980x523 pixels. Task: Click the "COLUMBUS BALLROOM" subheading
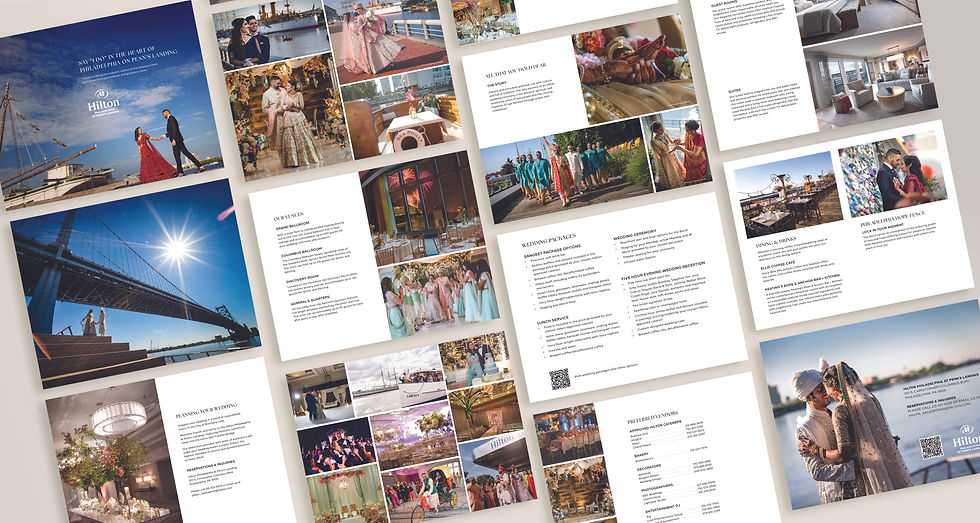click(301, 252)
